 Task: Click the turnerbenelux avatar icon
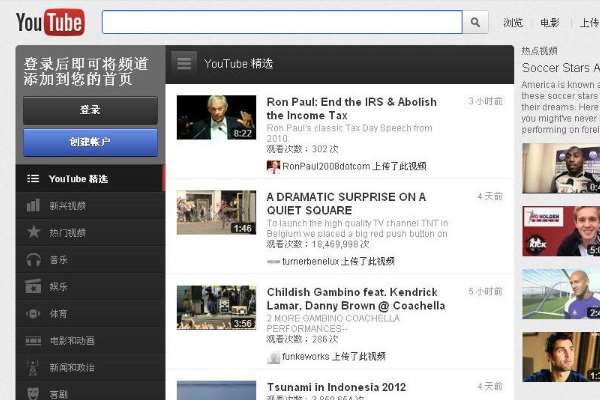click(x=273, y=262)
